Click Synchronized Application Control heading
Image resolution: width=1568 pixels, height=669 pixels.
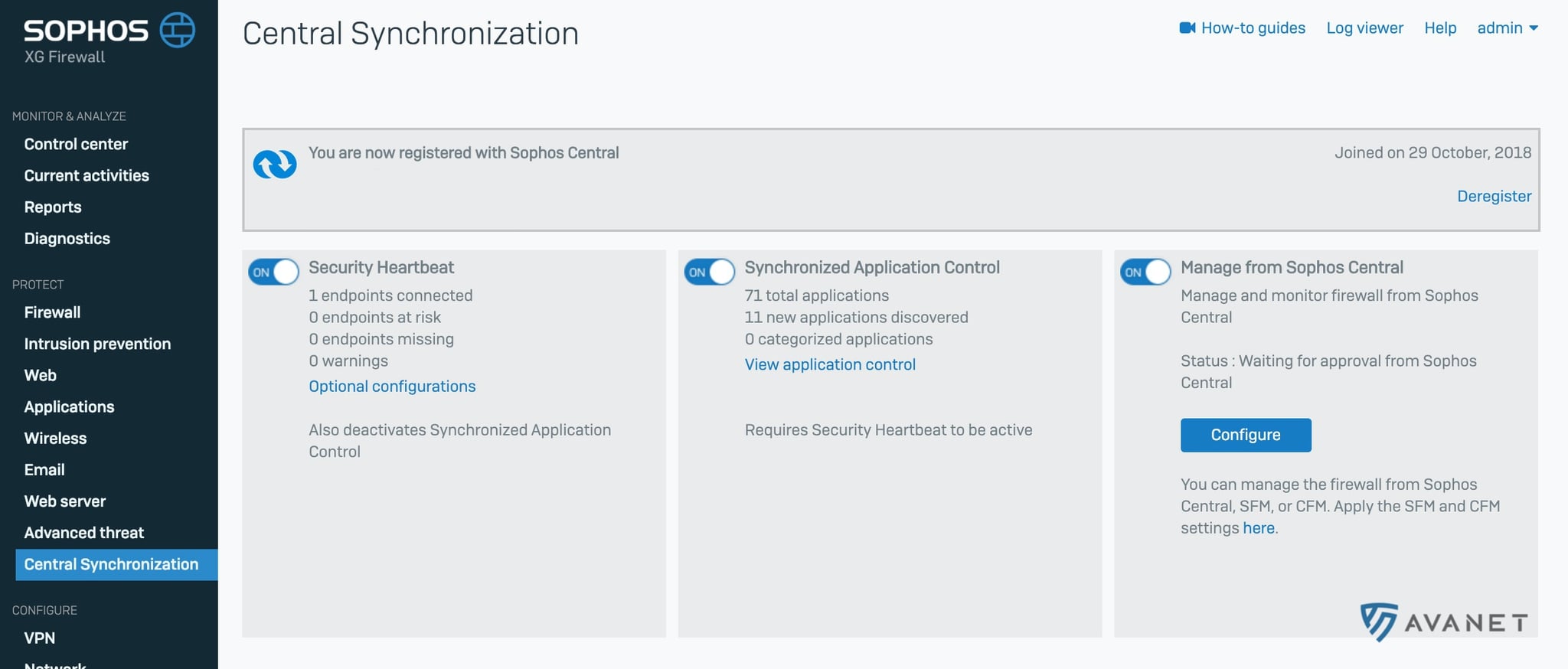tap(872, 267)
